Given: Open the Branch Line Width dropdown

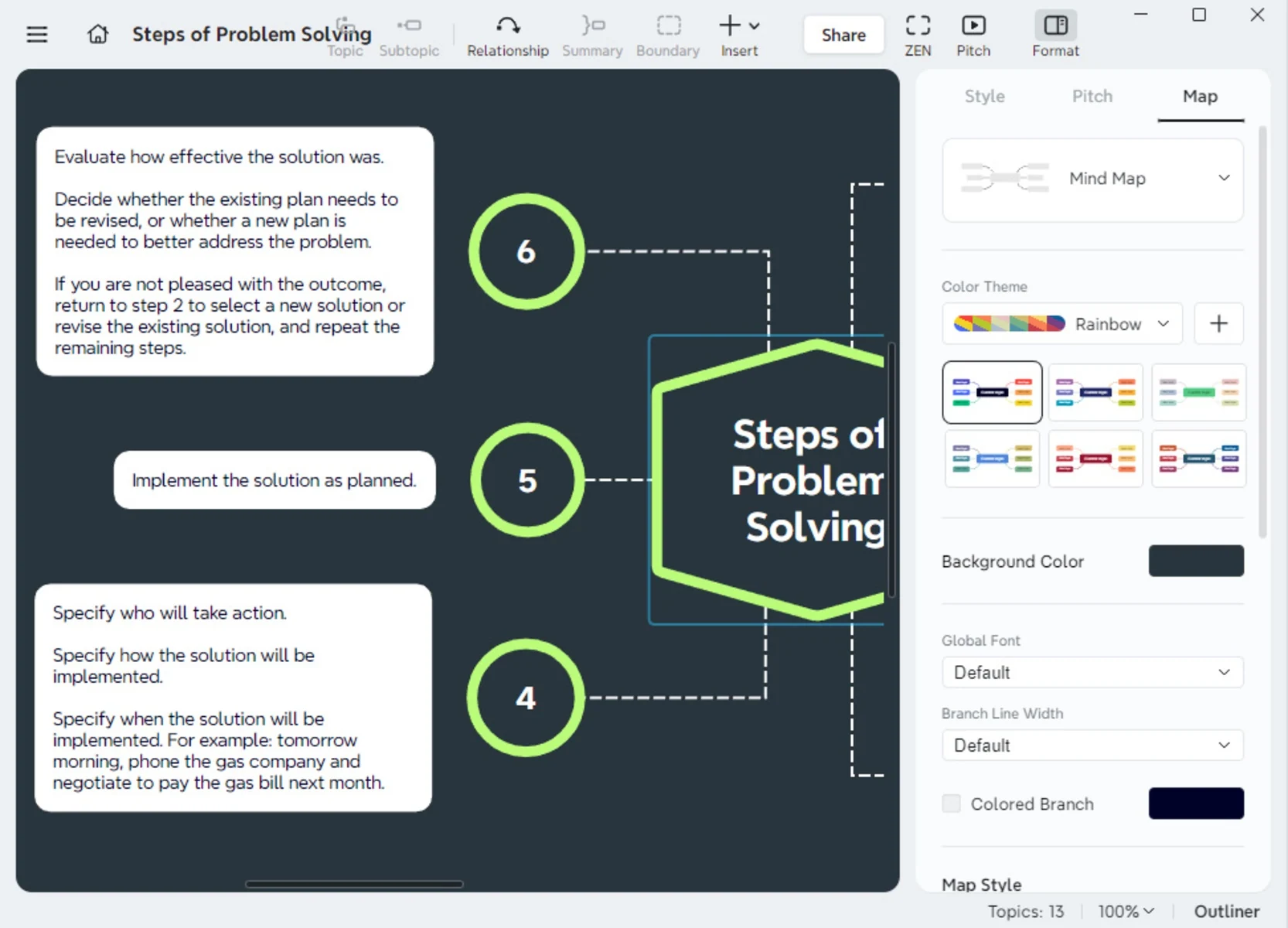Looking at the screenshot, I should pos(1092,745).
